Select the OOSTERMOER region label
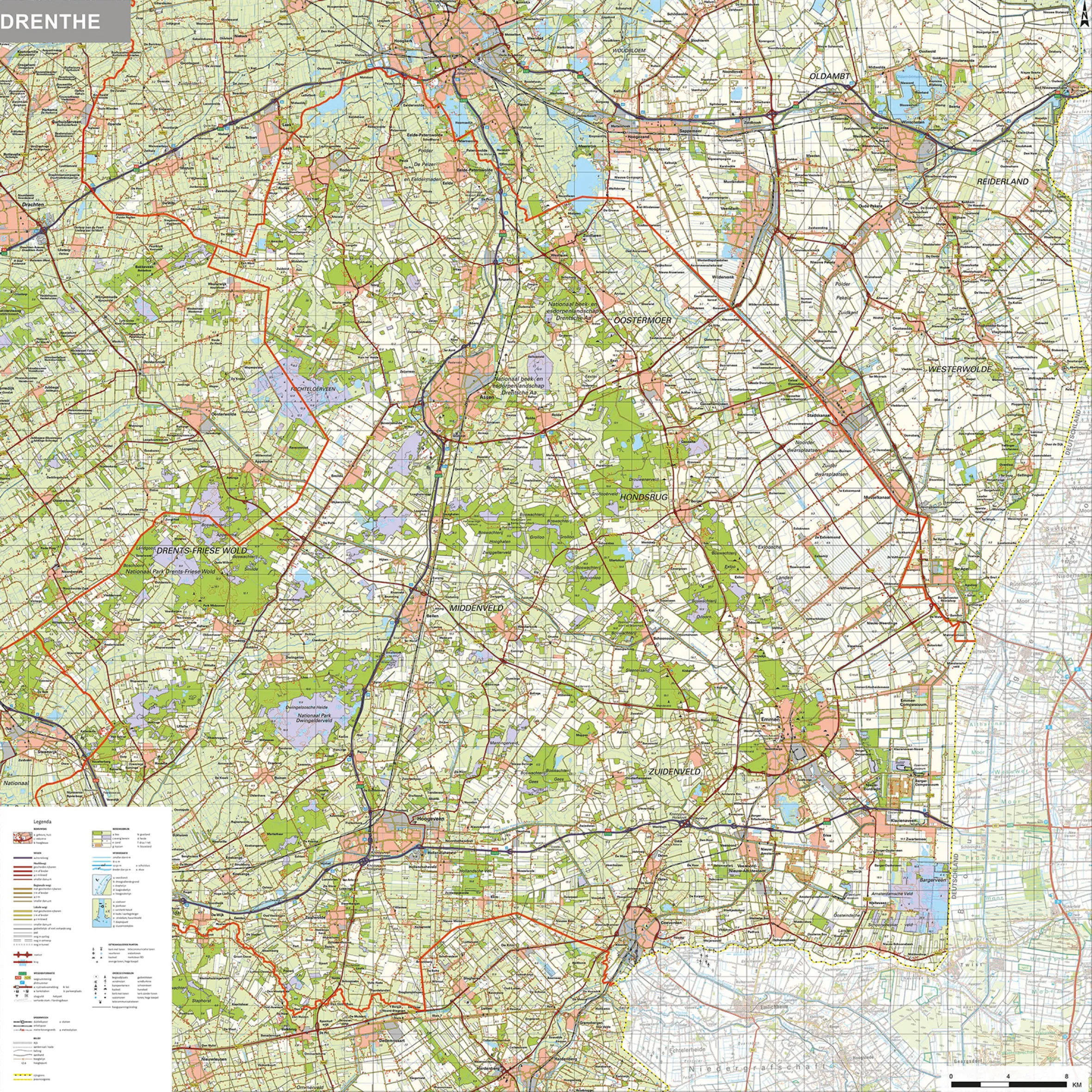Viewport: 1092px width, 1092px height. 643,320
